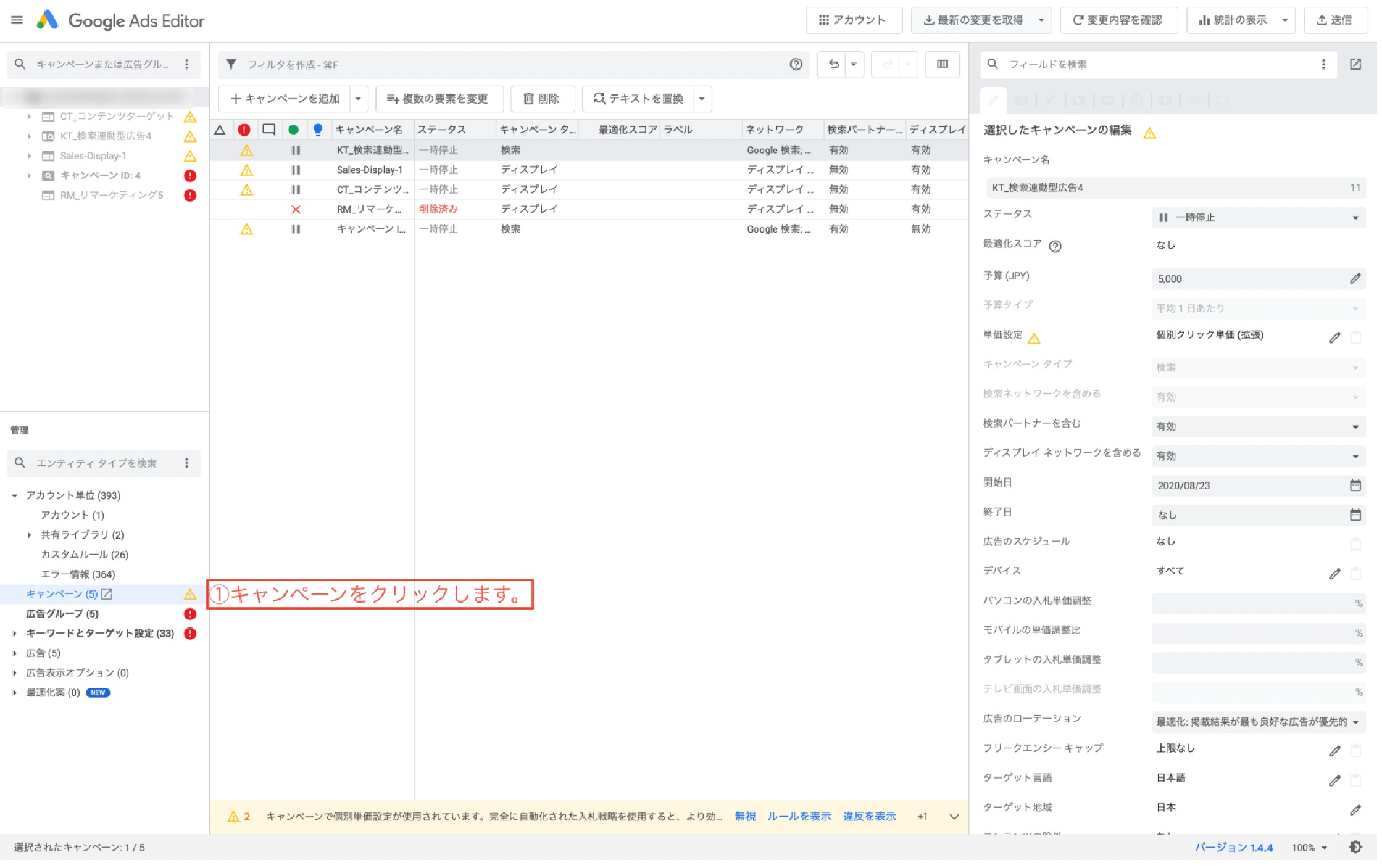1382x868 pixels.
Task: Open the アカウント menu at the top
Action: 854,20
